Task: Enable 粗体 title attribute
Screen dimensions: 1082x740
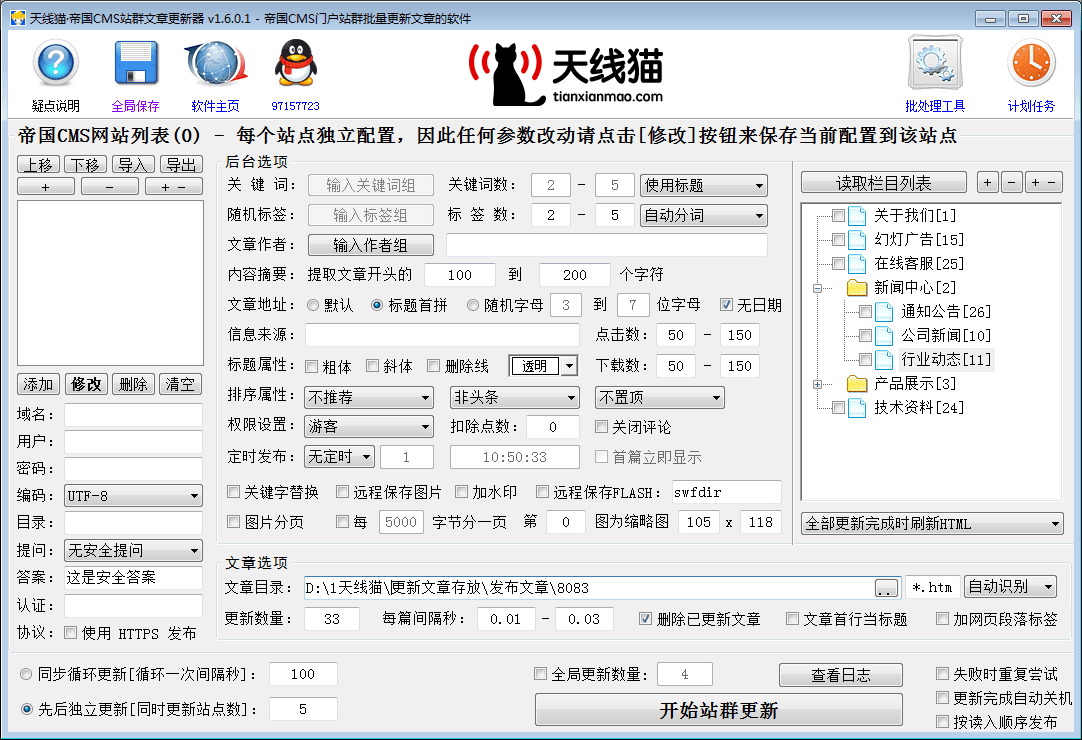Action: [311, 366]
